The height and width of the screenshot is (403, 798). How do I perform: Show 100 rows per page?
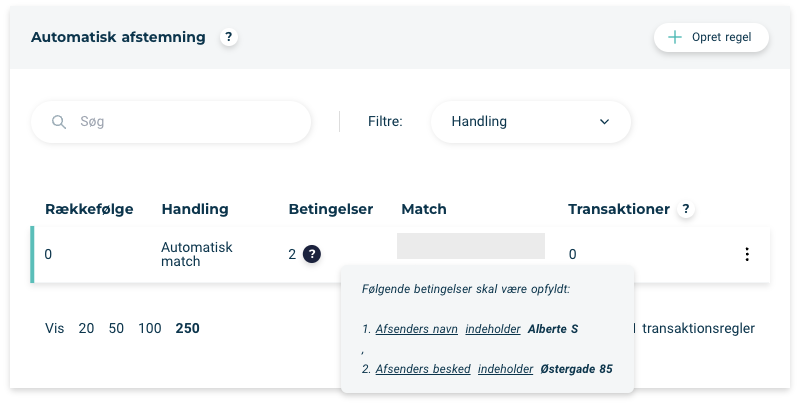point(150,328)
